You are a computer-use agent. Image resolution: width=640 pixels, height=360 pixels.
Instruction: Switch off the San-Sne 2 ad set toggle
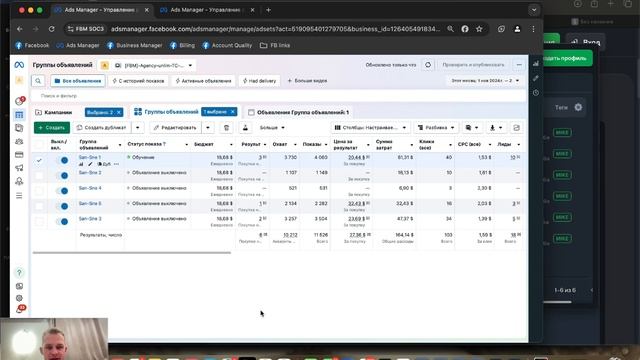(x=62, y=176)
